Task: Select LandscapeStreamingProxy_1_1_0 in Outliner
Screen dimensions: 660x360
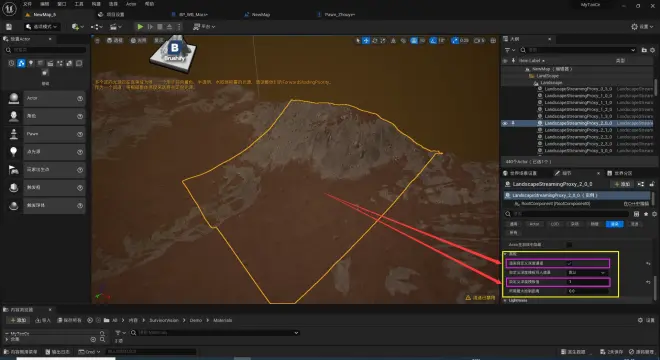Action: click(x=578, y=103)
